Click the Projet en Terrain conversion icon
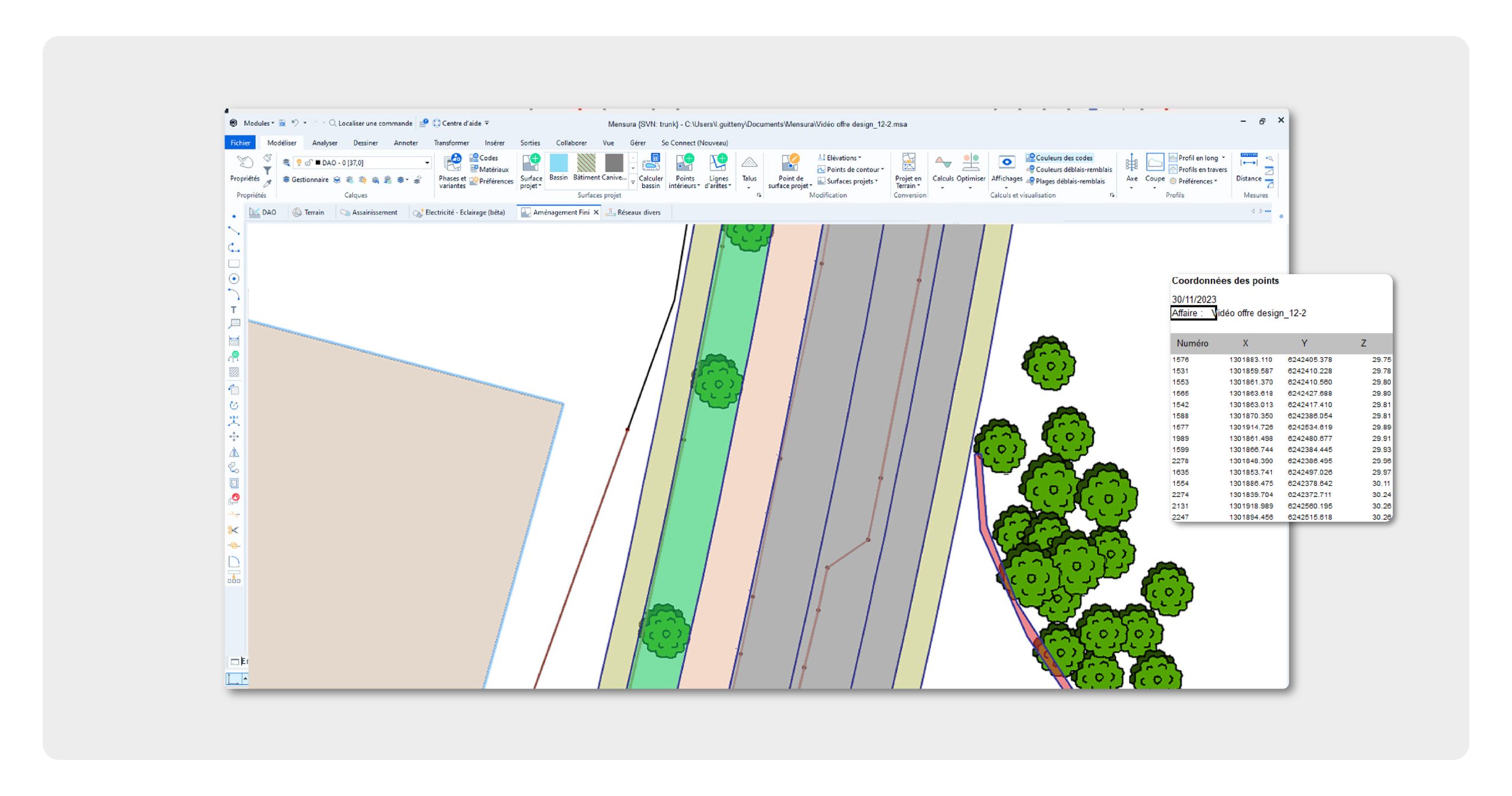Screen dimensions: 1512x796 pyautogui.click(x=908, y=163)
